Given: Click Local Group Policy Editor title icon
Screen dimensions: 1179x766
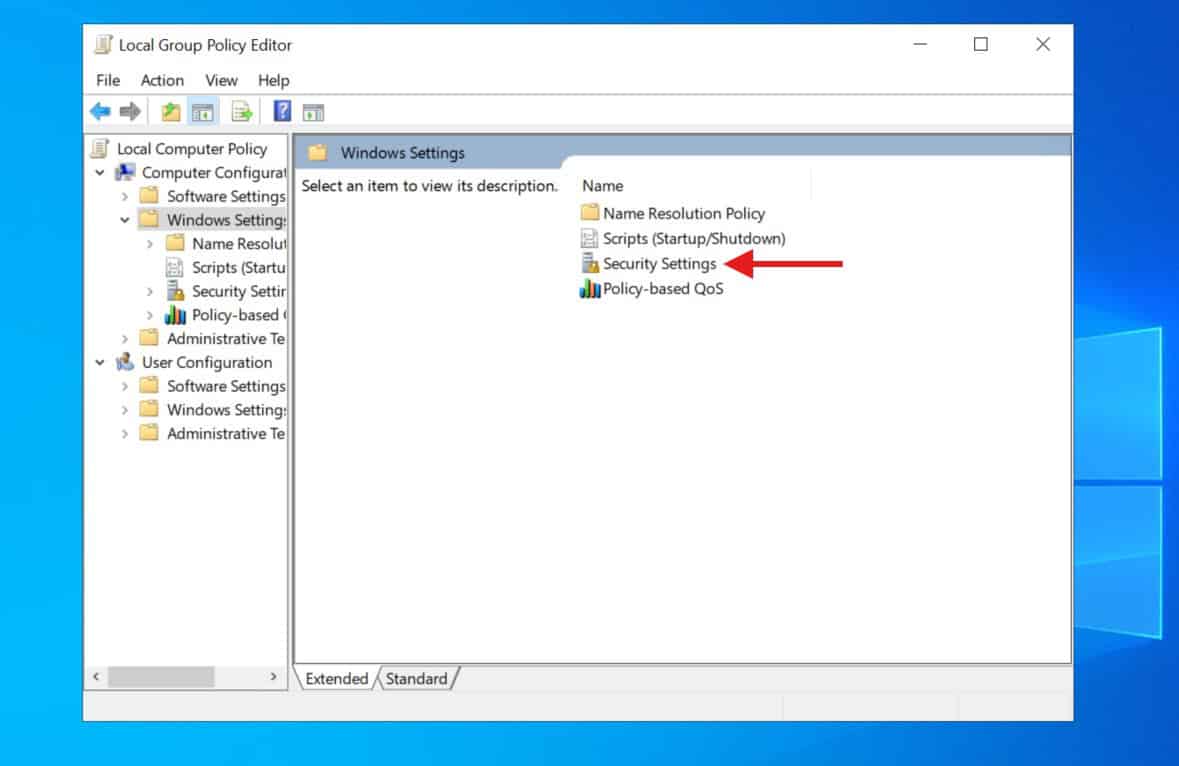Looking at the screenshot, I should [x=103, y=45].
